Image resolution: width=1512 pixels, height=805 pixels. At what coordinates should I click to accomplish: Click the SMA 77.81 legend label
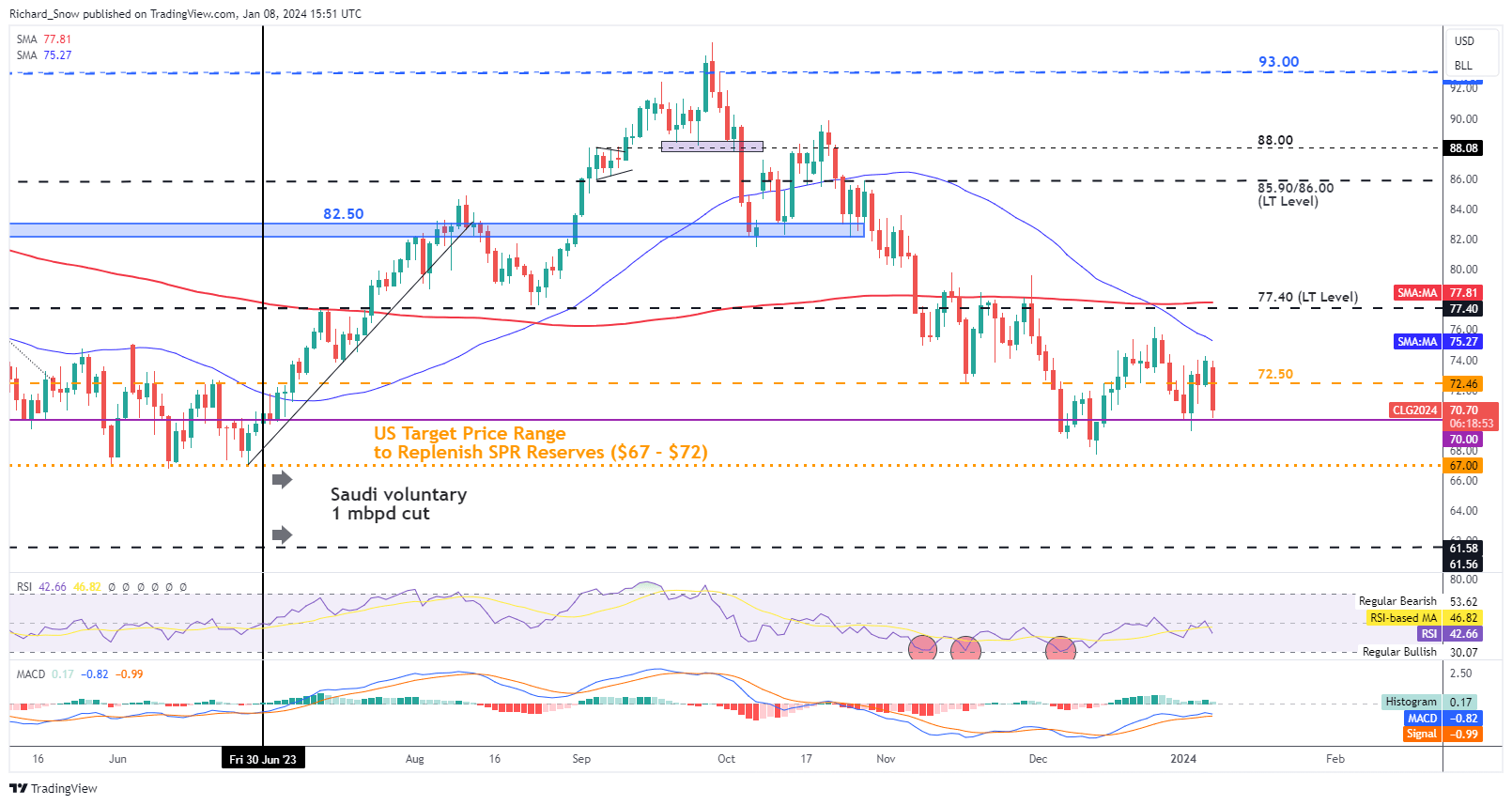pyautogui.click(x=44, y=39)
